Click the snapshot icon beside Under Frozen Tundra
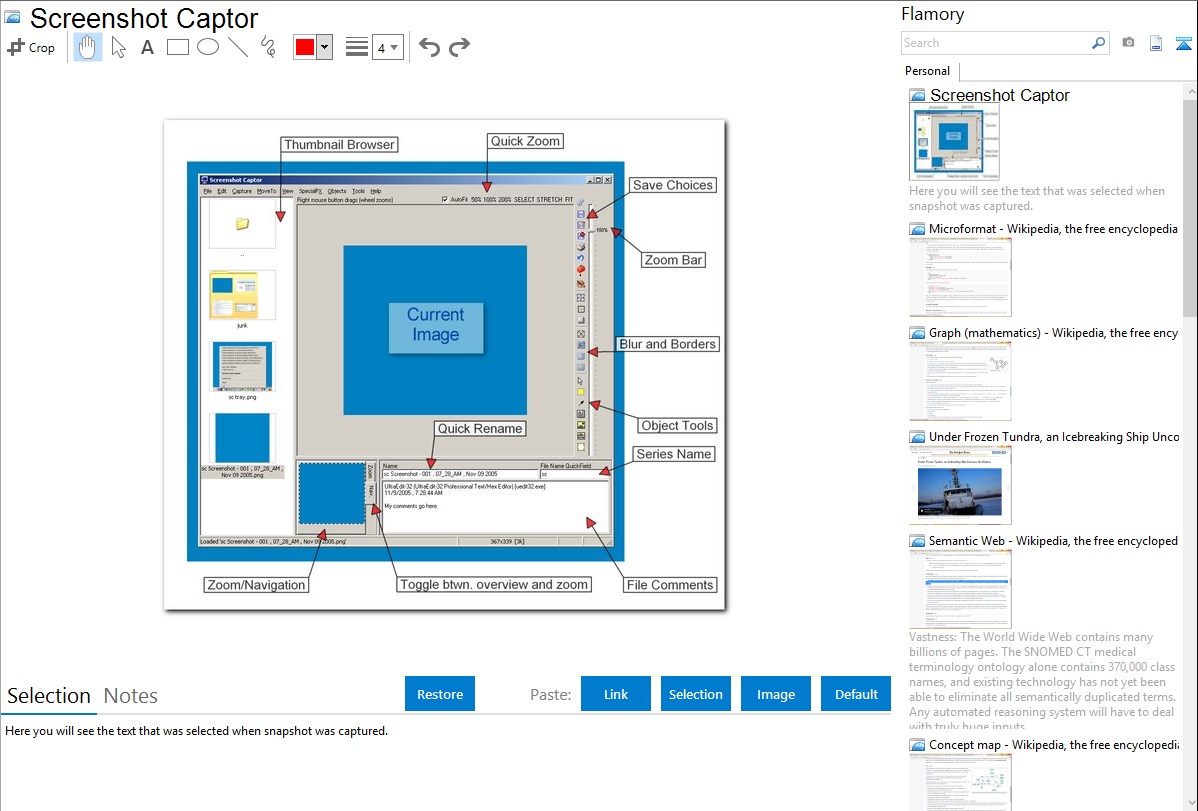This screenshot has height=811, width=1198. (x=918, y=436)
